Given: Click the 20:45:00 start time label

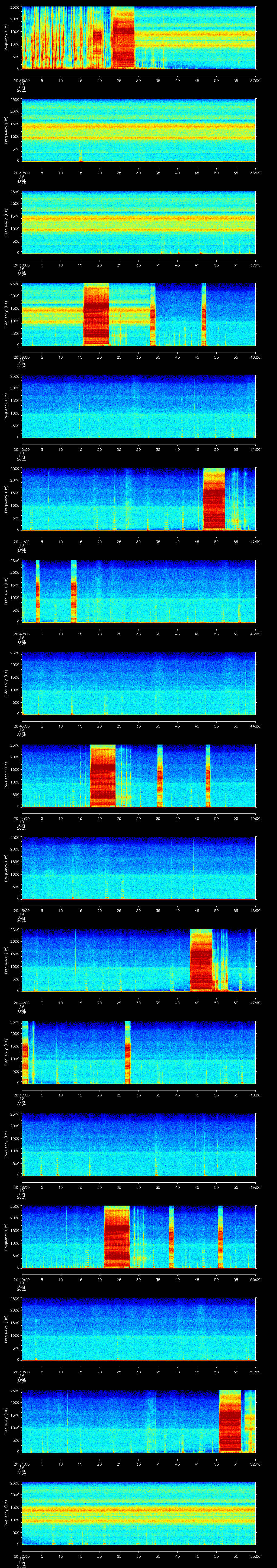Looking at the screenshot, I should click(21, 910).
